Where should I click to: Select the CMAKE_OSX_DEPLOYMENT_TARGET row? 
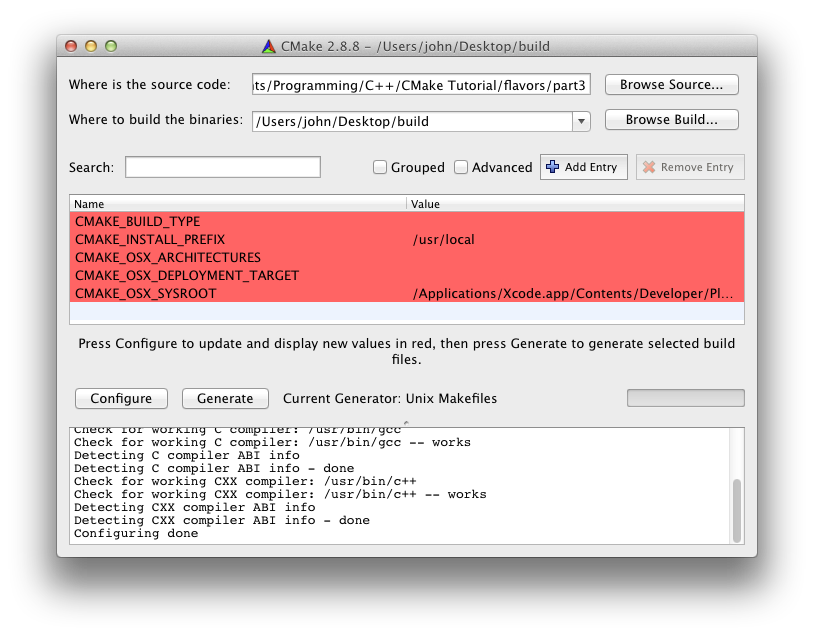tap(406, 275)
